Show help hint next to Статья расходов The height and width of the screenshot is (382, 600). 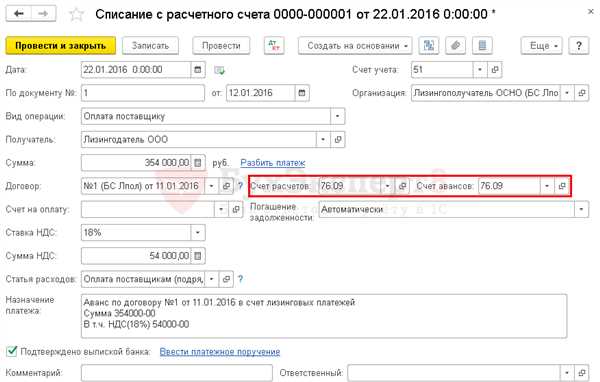(240, 279)
